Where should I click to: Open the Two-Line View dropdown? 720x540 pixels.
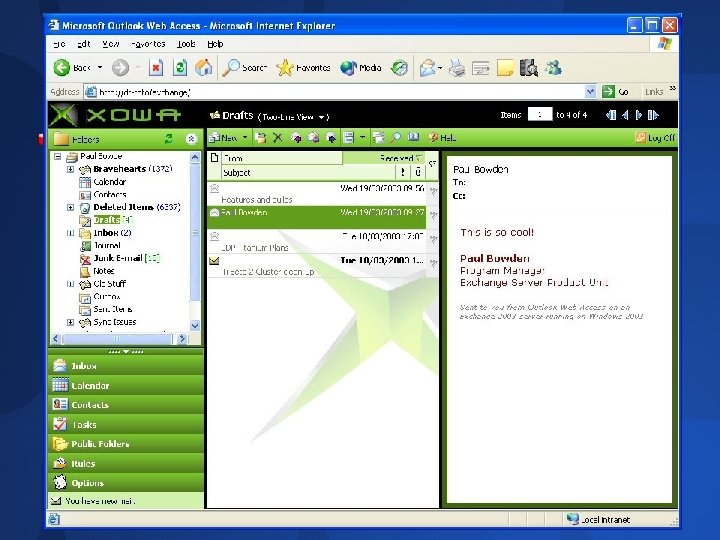294,117
